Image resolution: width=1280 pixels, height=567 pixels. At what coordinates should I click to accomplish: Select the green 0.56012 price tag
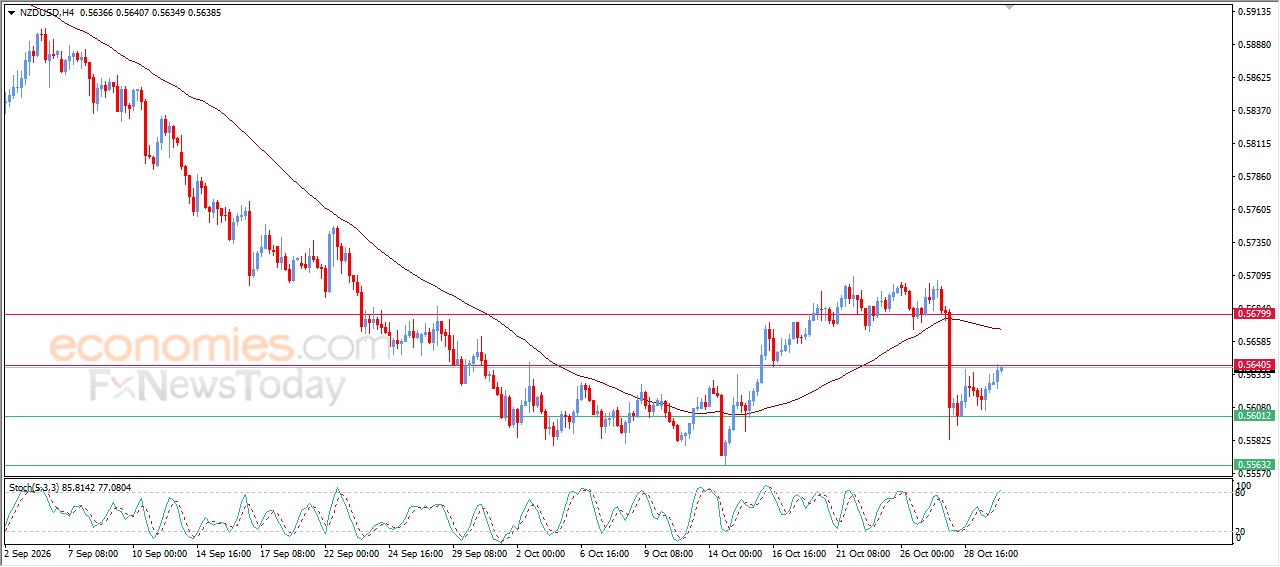point(1254,416)
